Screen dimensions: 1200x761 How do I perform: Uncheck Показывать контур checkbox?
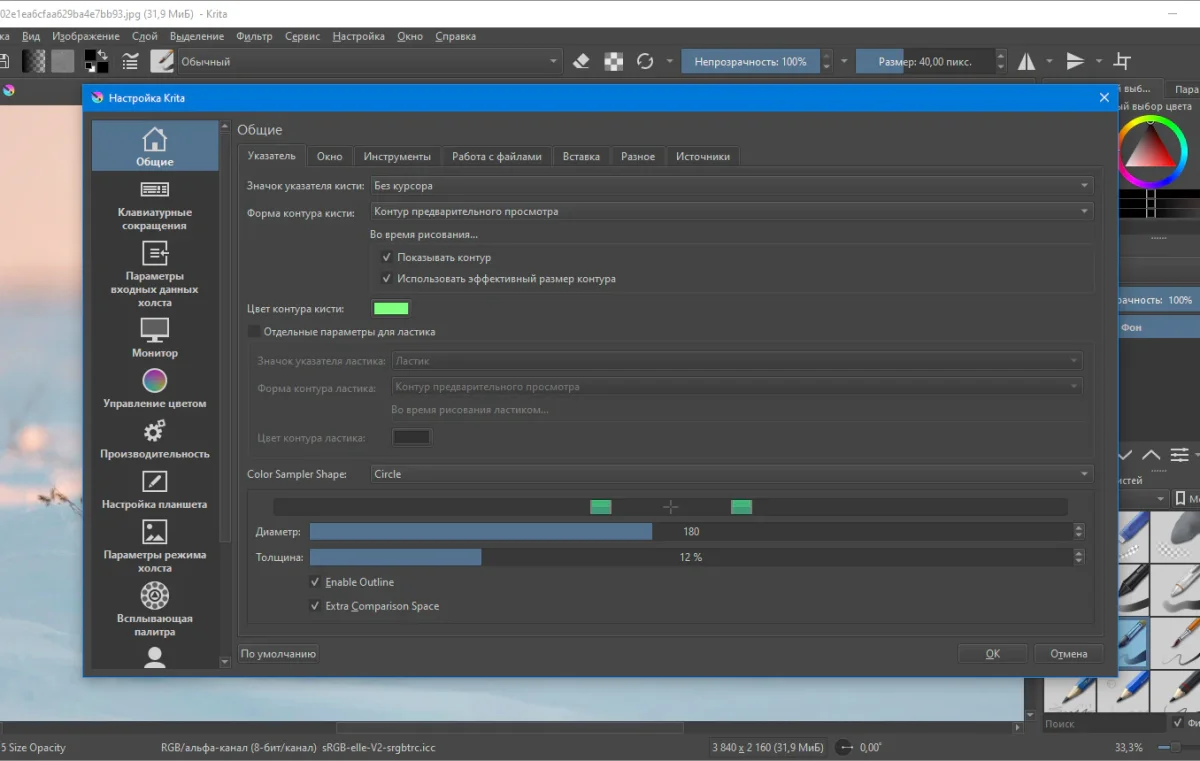click(x=387, y=258)
